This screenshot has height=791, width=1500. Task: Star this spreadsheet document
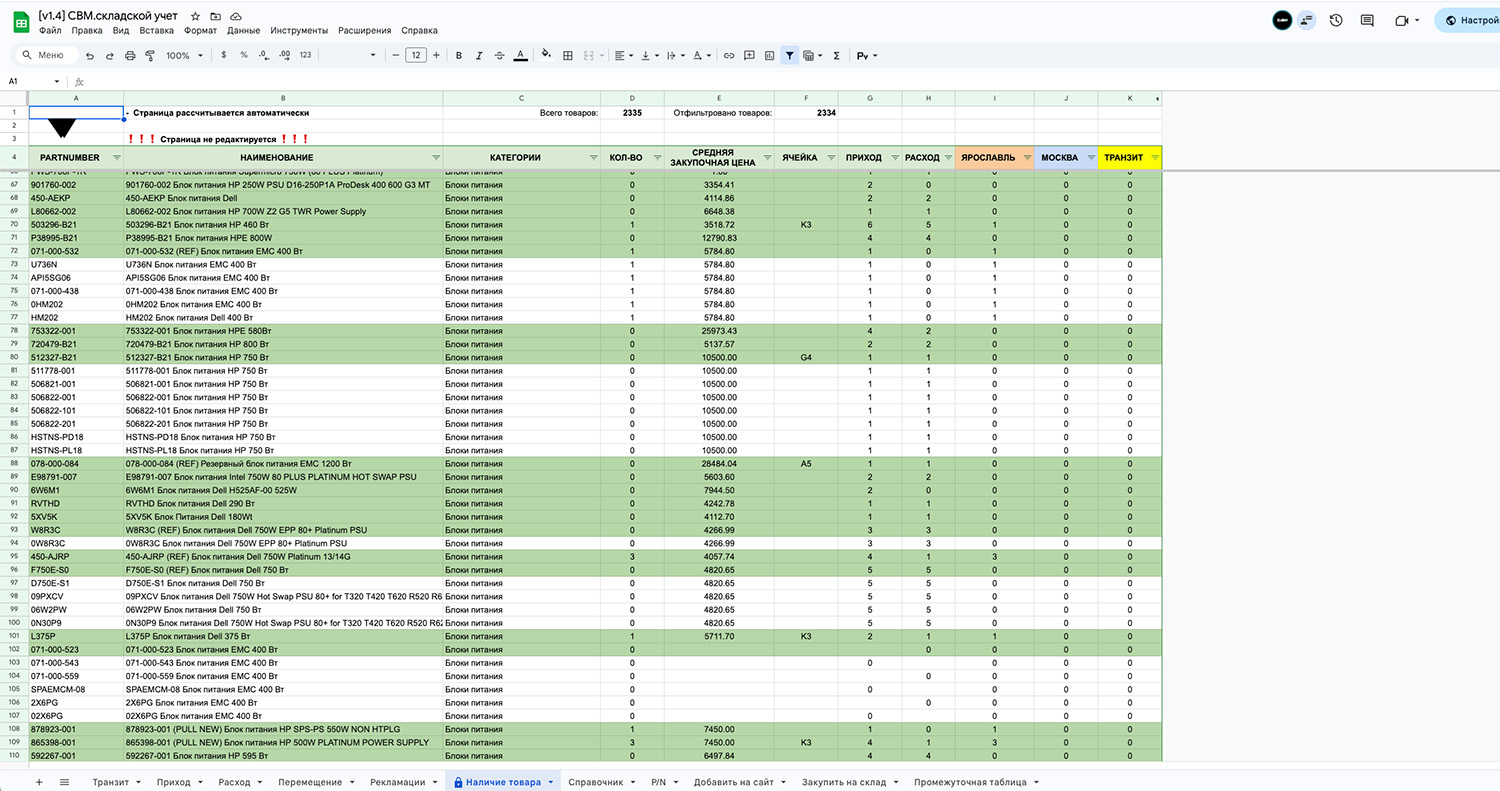[196, 17]
